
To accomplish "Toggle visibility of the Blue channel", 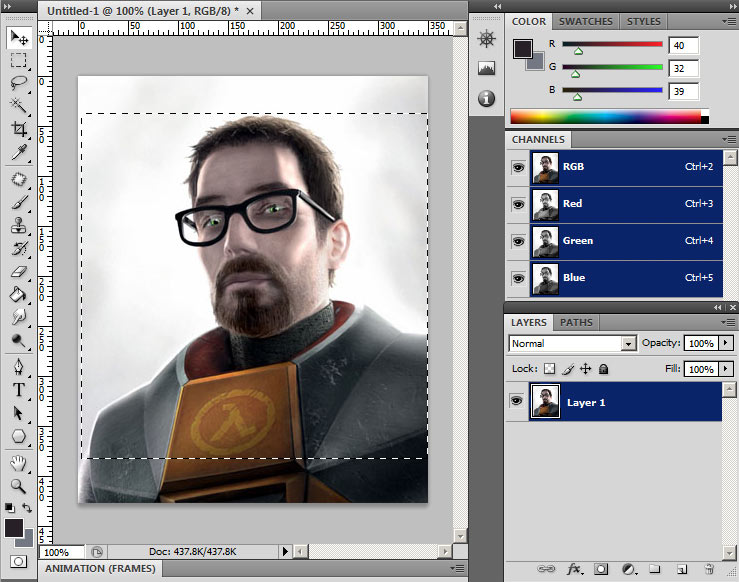I will coord(518,278).
